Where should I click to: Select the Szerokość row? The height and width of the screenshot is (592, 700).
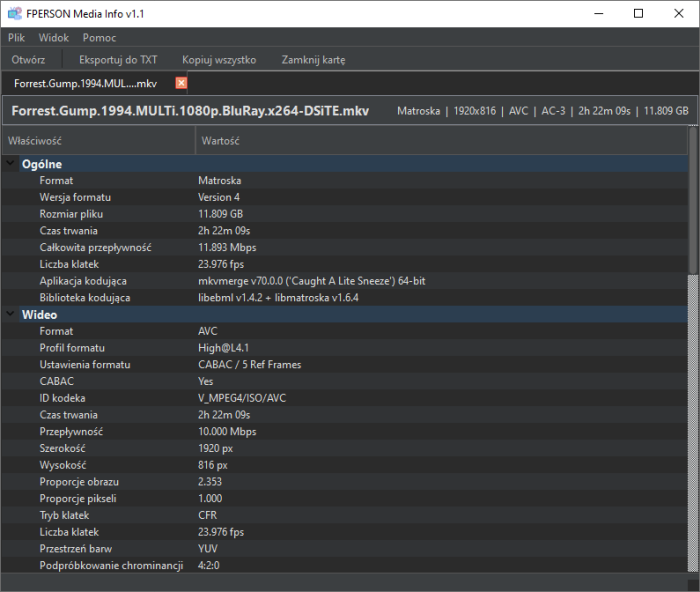tap(345, 448)
